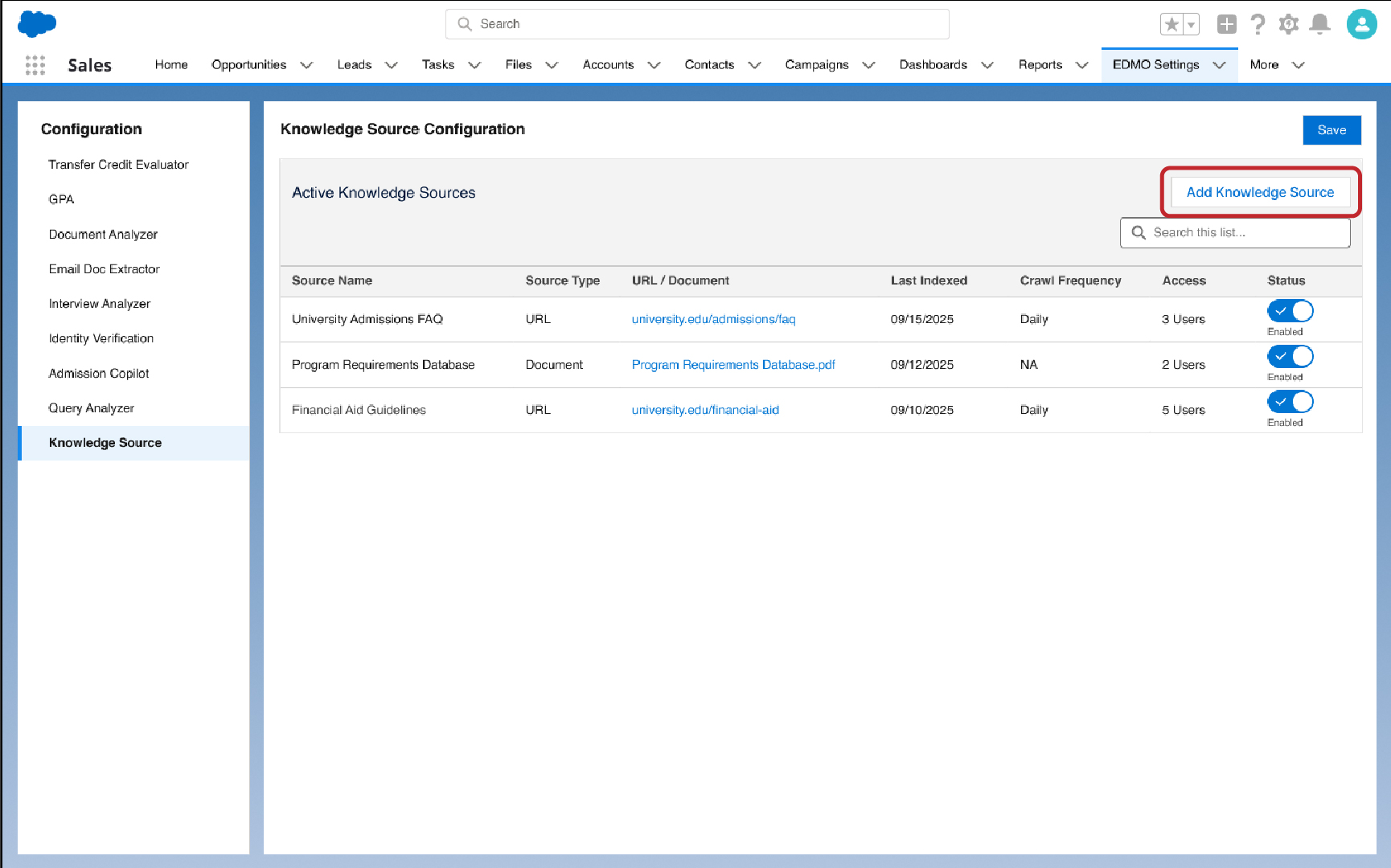Viewport: 1391px width, 868px height.
Task: Select Email Doc Extractor in sidebar
Action: point(104,269)
